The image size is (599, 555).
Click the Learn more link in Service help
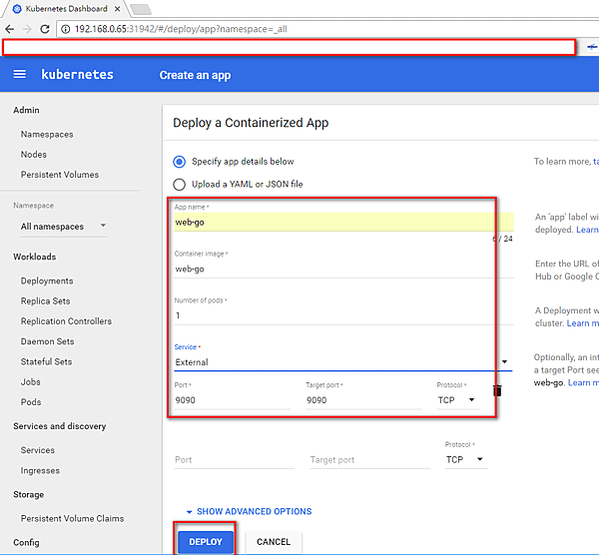pos(583,383)
